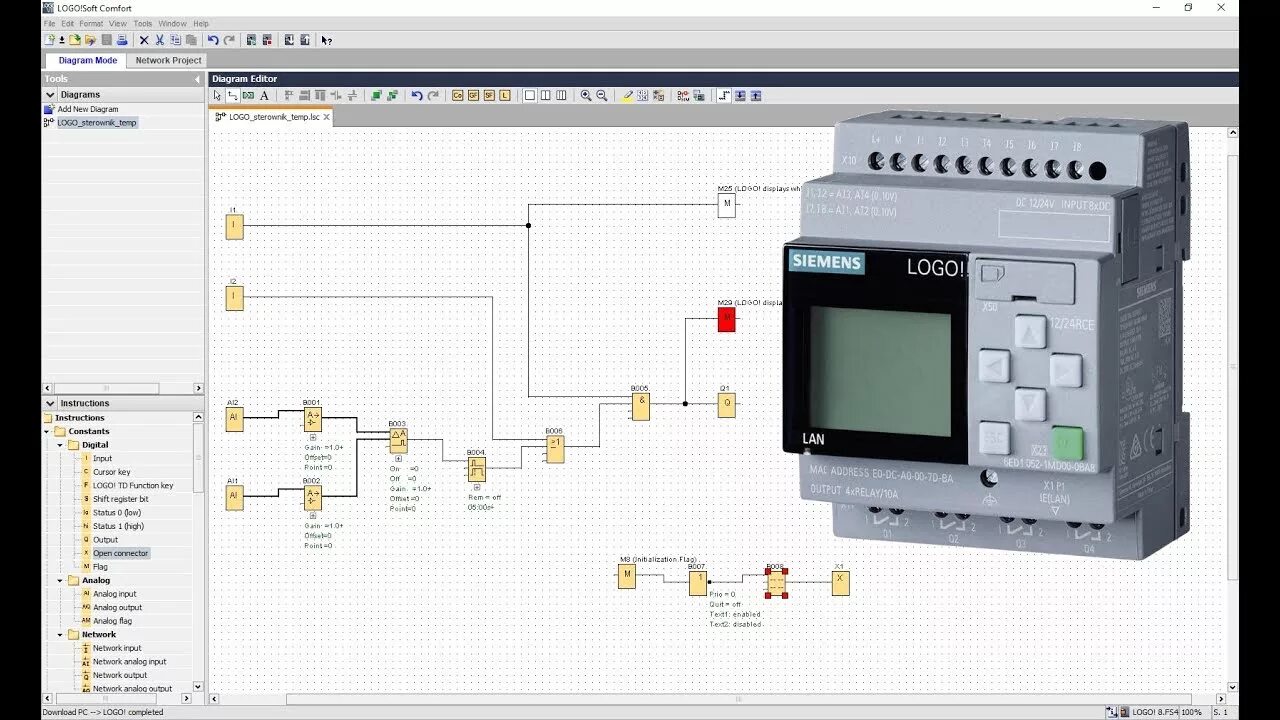This screenshot has width=1280, height=720.
Task: Expand the B001 block parameters toggle
Action: (x=313, y=437)
